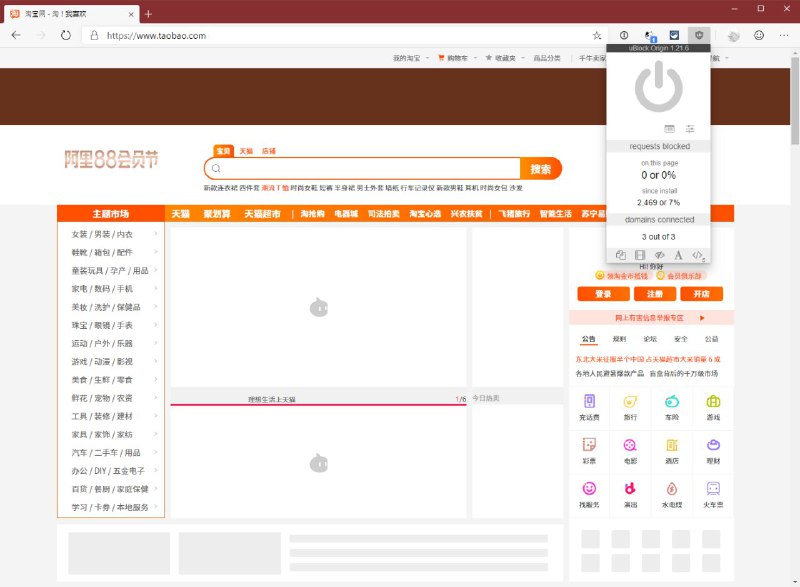Switch to the 规则 rules tab
This screenshot has height=587, width=800.
(x=619, y=339)
